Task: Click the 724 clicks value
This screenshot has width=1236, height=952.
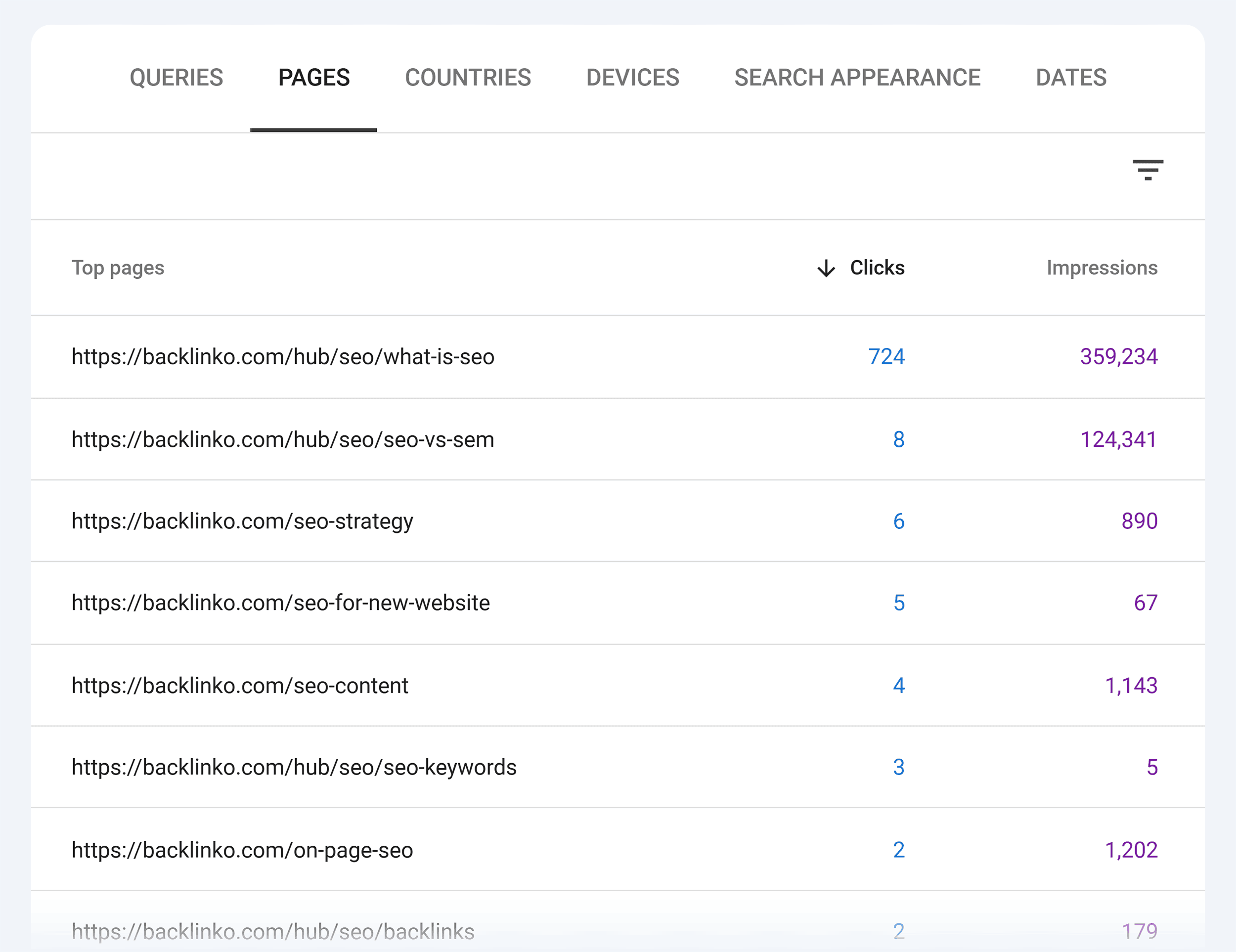Action: (886, 357)
